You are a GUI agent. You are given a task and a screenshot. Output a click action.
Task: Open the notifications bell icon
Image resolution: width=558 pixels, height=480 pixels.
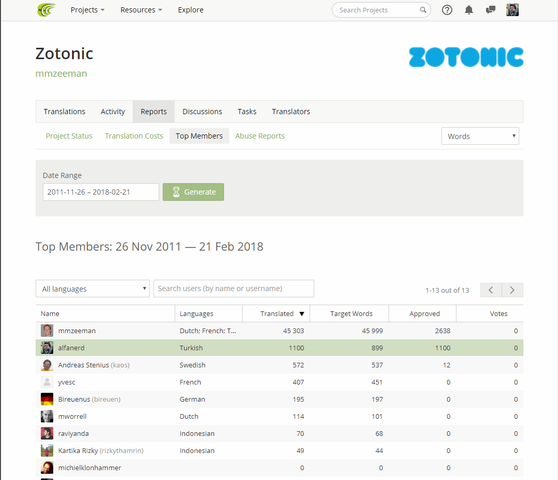[x=469, y=10]
